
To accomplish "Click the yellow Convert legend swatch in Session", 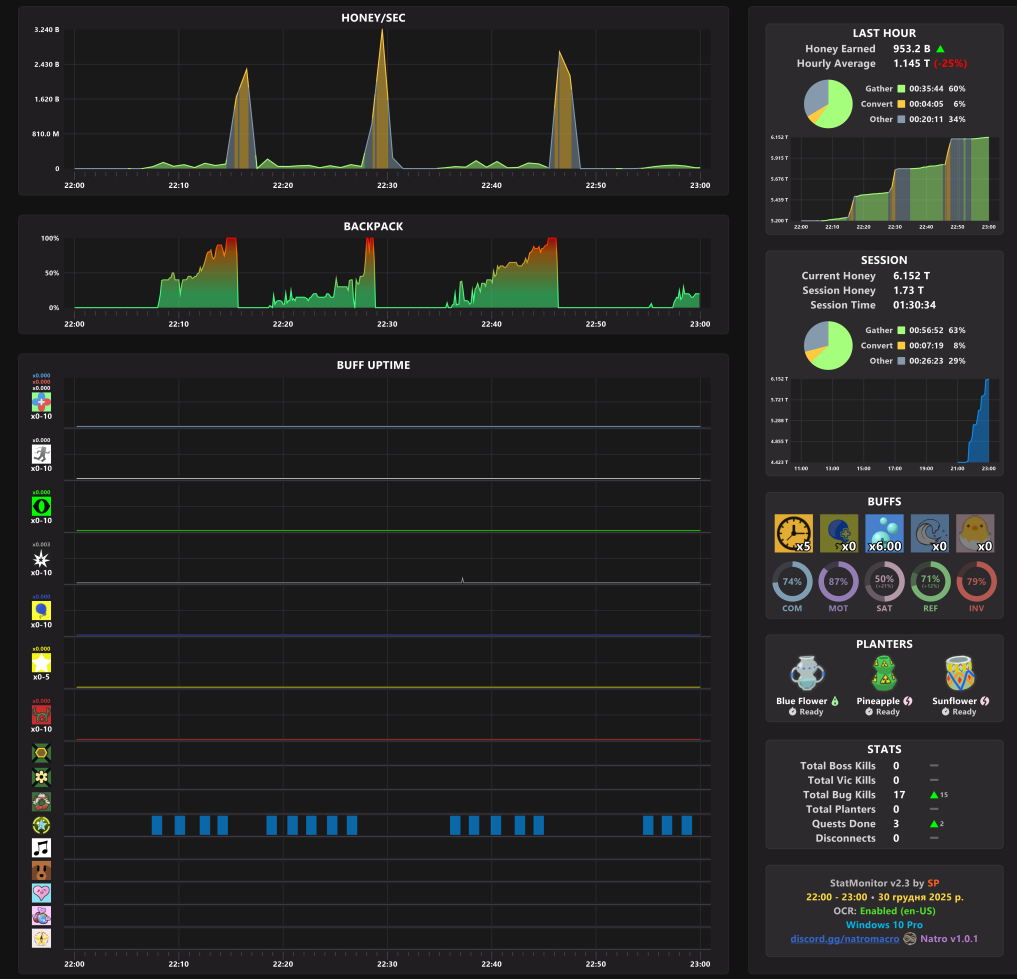I will tap(901, 346).
